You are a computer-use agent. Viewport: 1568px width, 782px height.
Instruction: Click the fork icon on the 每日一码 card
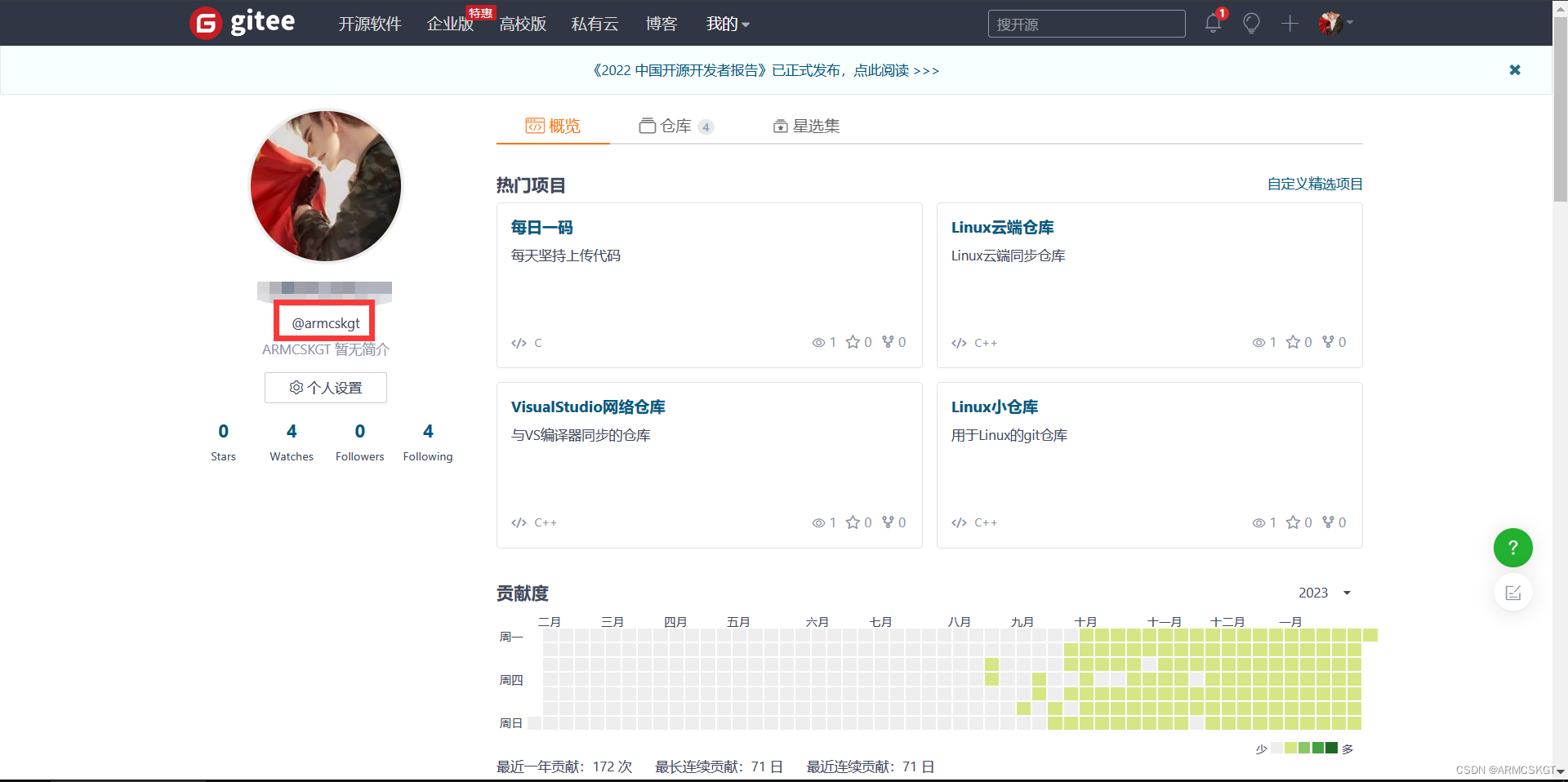888,342
